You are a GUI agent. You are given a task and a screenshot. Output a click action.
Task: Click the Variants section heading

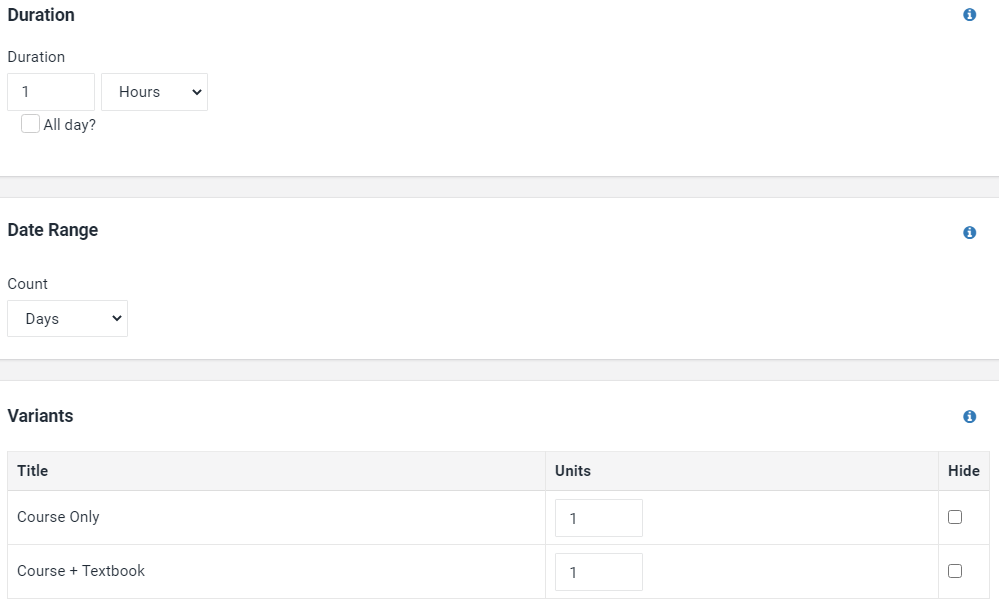pos(40,416)
